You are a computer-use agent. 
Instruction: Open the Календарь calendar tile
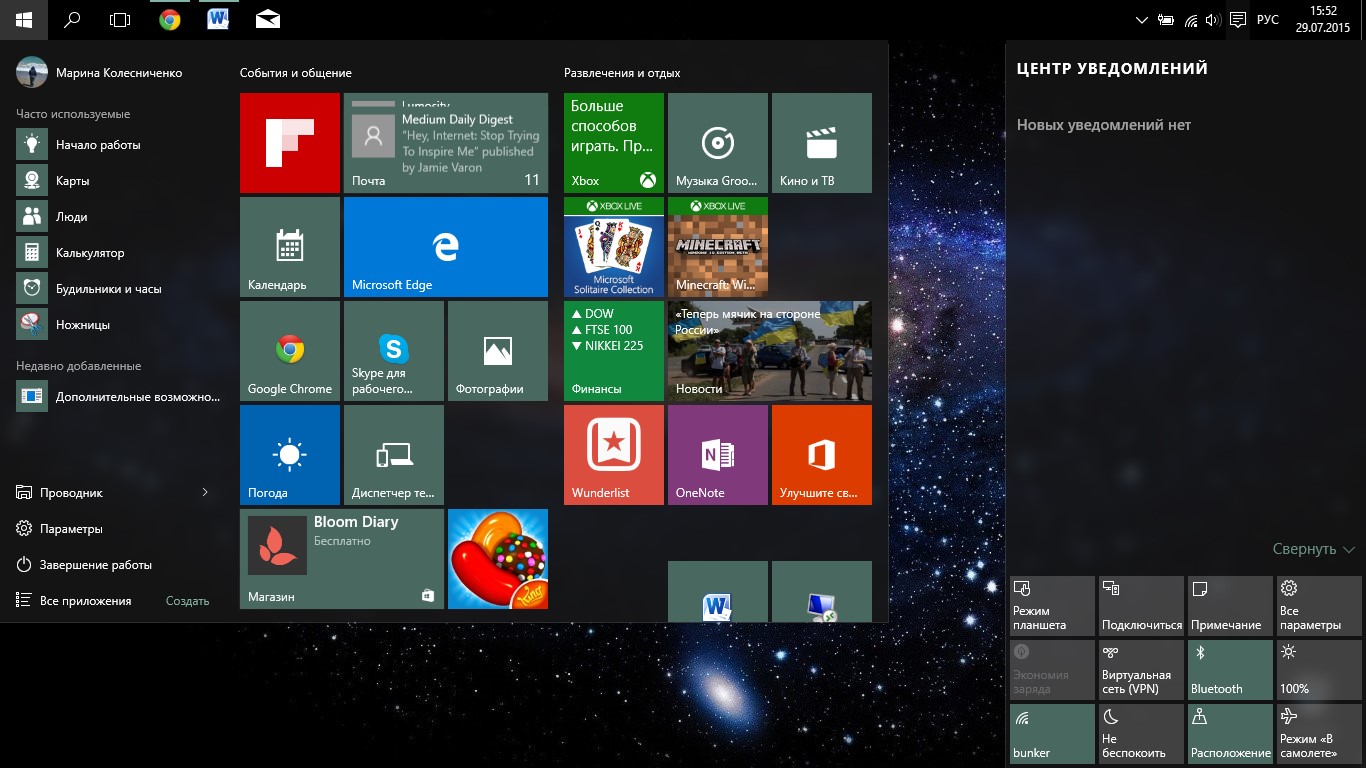point(290,247)
